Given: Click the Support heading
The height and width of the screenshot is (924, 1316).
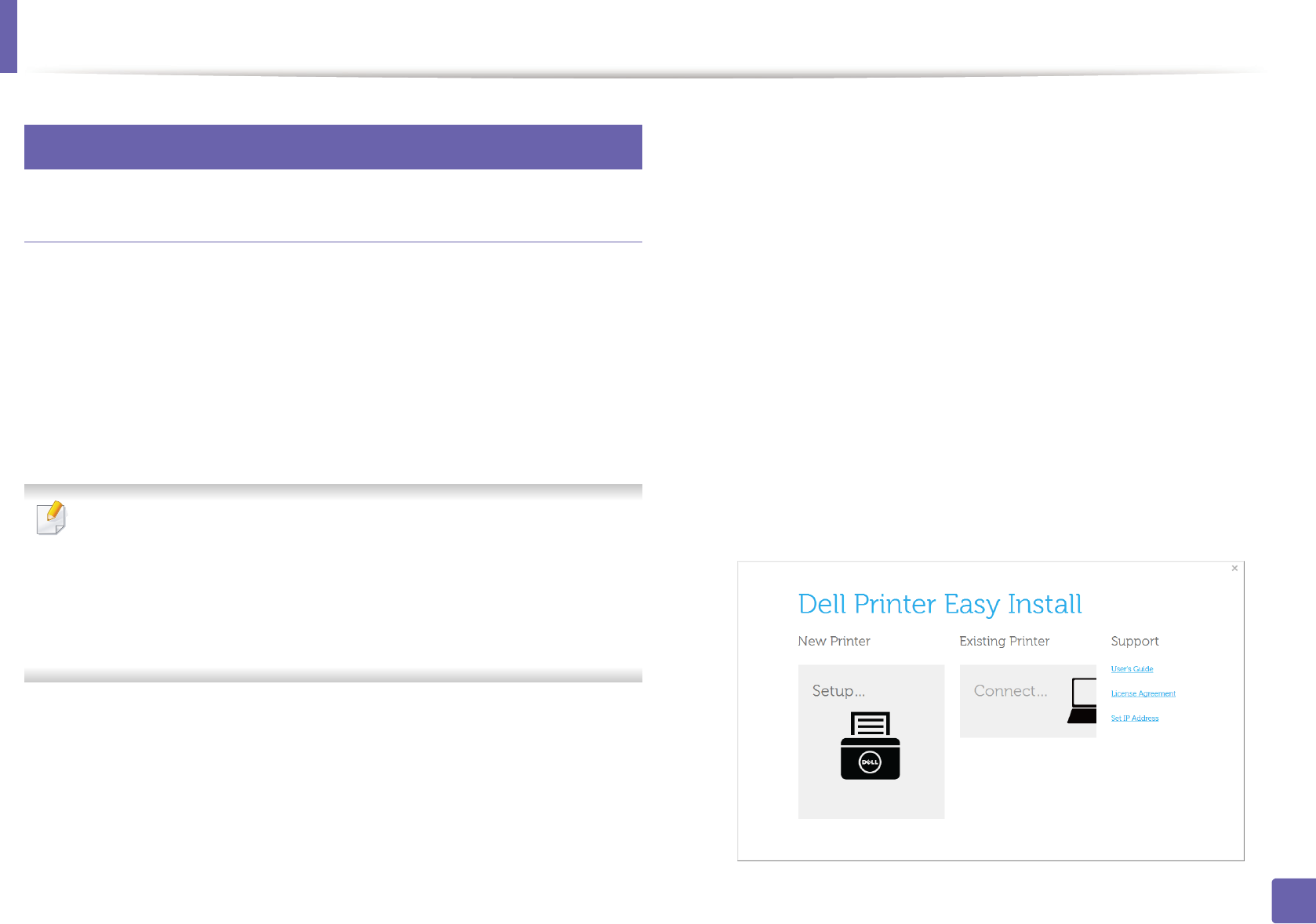Looking at the screenshot, I should click(x=1134, y=641).
